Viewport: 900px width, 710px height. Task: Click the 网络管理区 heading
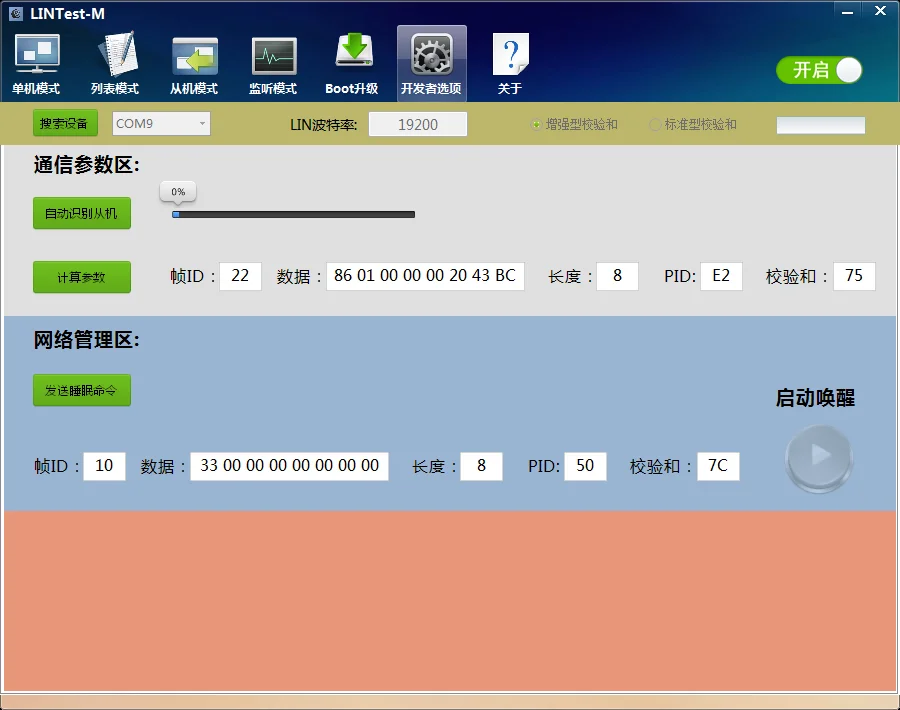(87, 340)
